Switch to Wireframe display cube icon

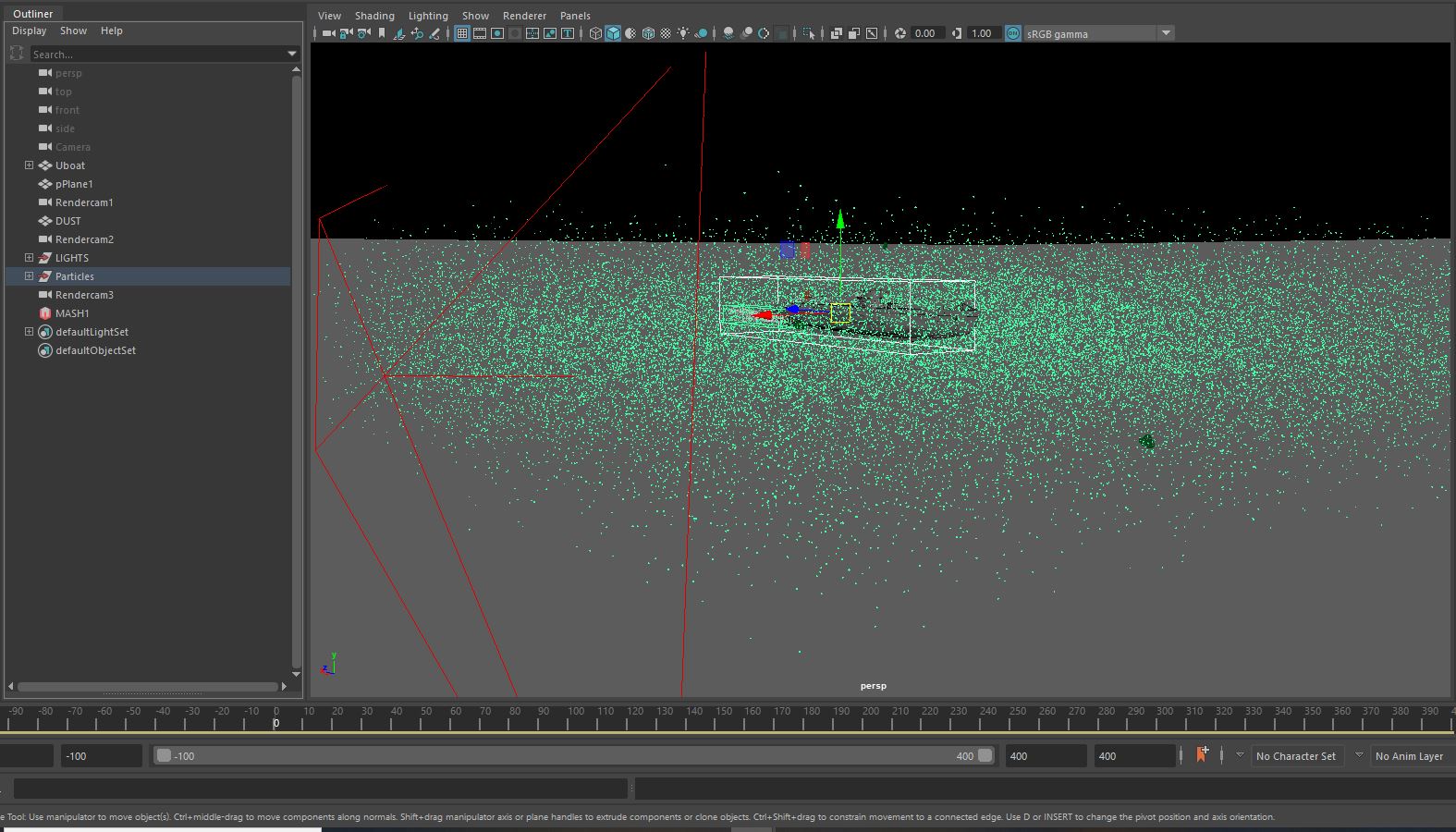pyautogui.click(x=595, y=33)
